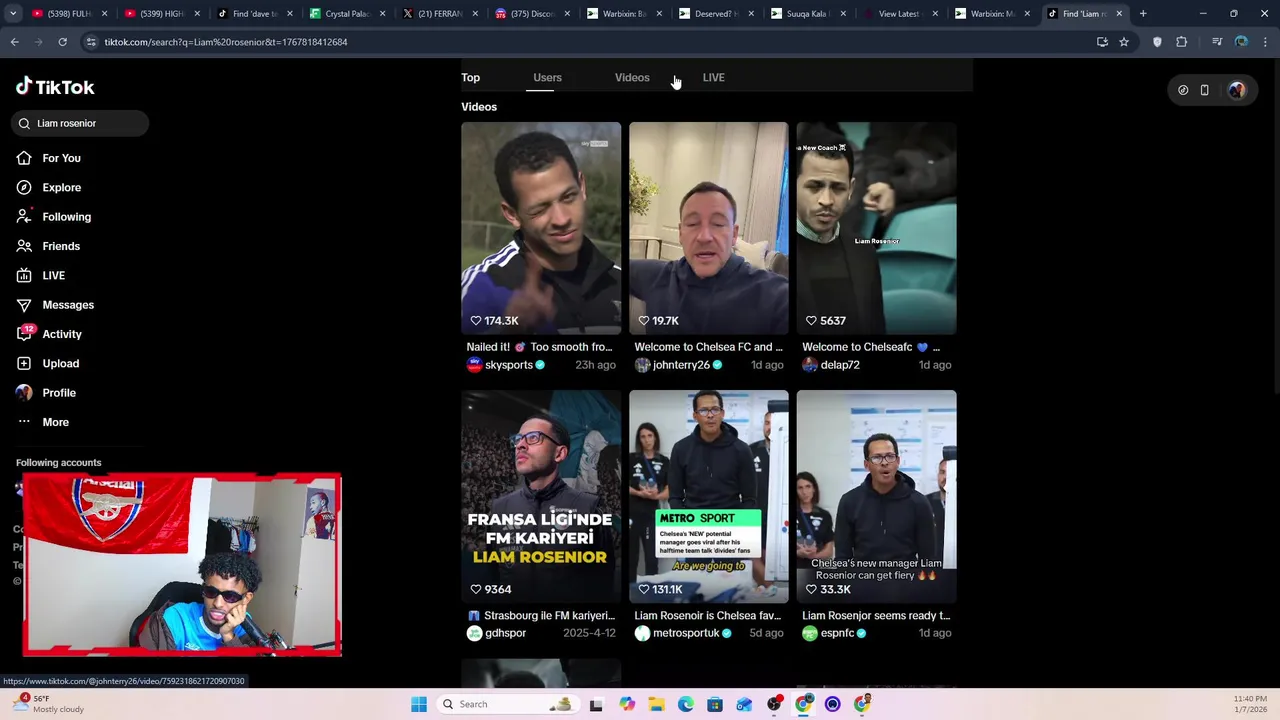Click the Following accounts heading
This screenshot has width=1280, height=720.
tap(58, 462)
